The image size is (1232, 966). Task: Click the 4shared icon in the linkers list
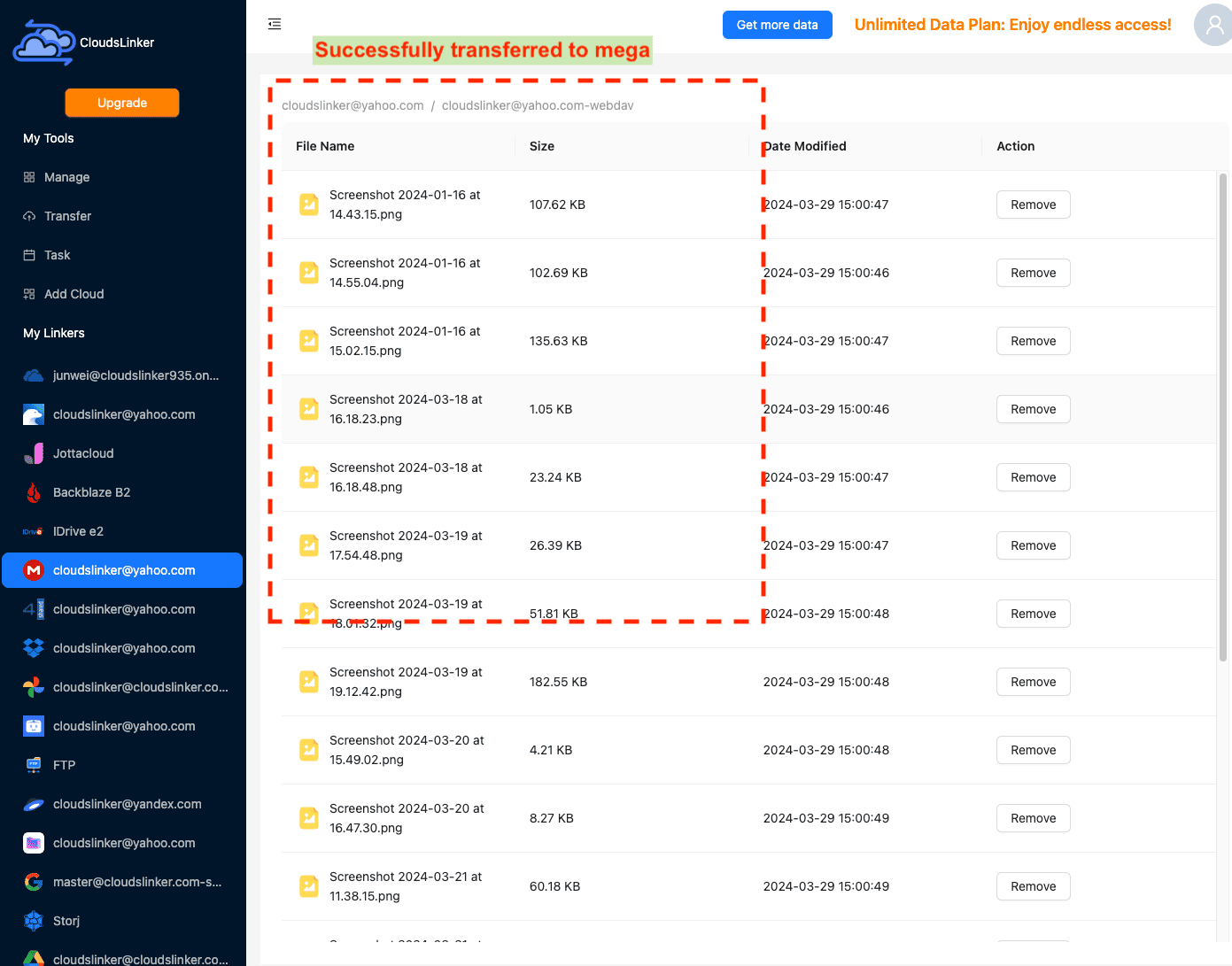coord(34,609)
